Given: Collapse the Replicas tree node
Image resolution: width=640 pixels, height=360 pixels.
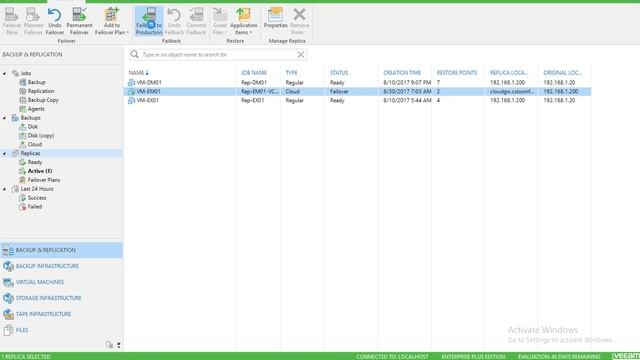Looking at the screenshot, I should [x=4, y=153].
